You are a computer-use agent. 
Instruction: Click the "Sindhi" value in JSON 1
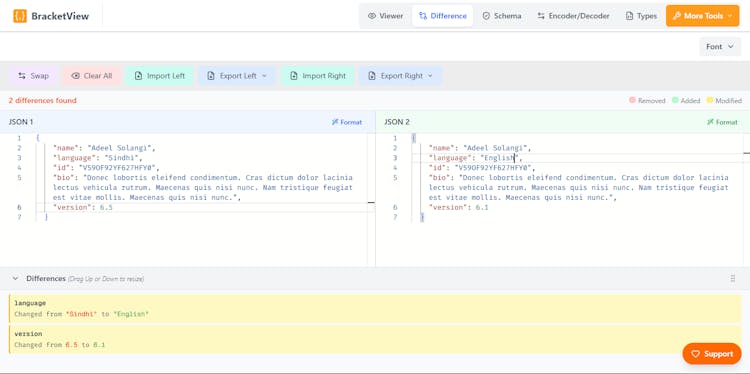coord(122,158)
